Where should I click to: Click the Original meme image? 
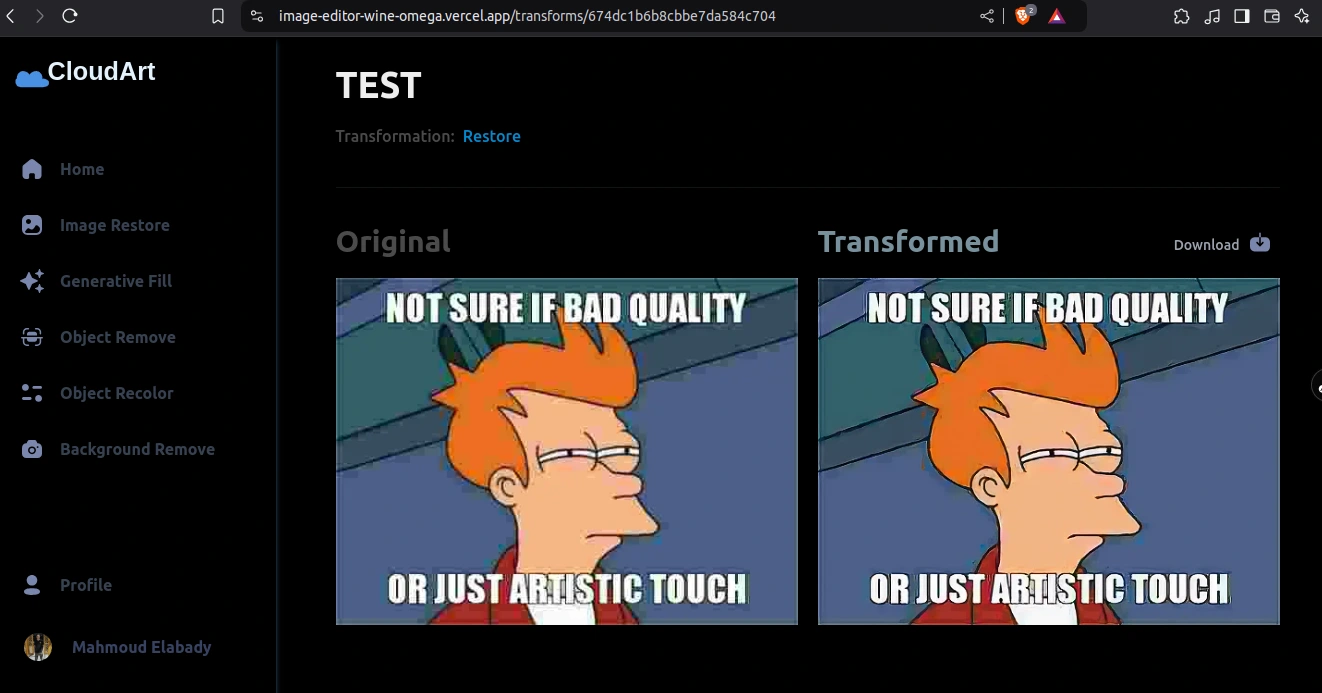[x=566, y=451]
